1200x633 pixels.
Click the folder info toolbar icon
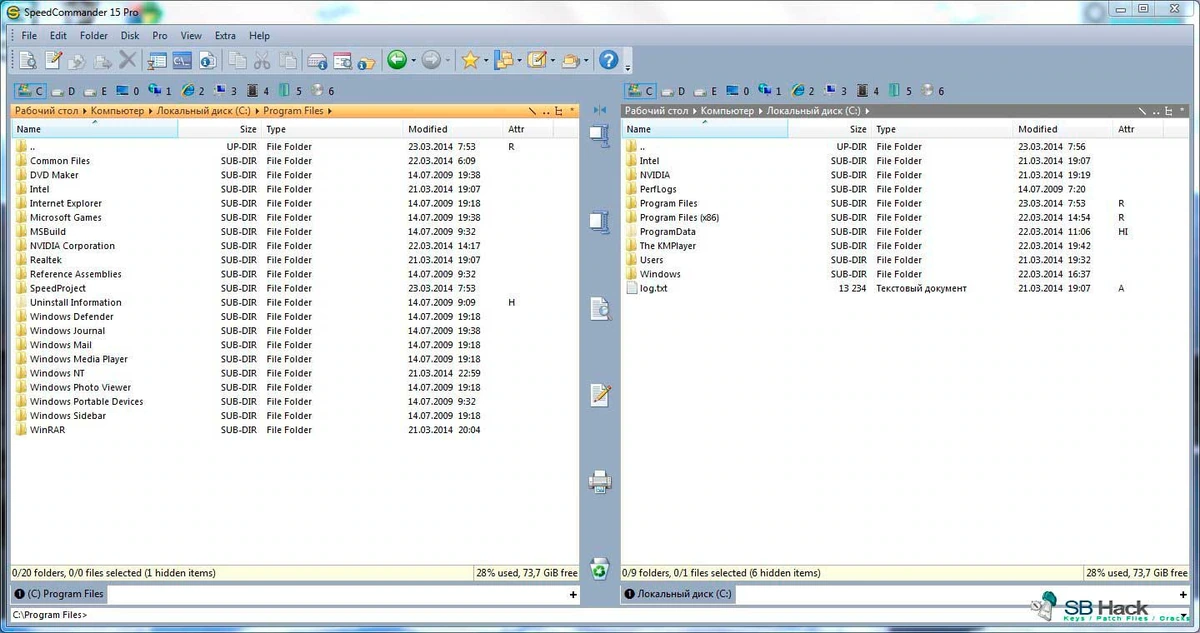[x=367, y=61]
